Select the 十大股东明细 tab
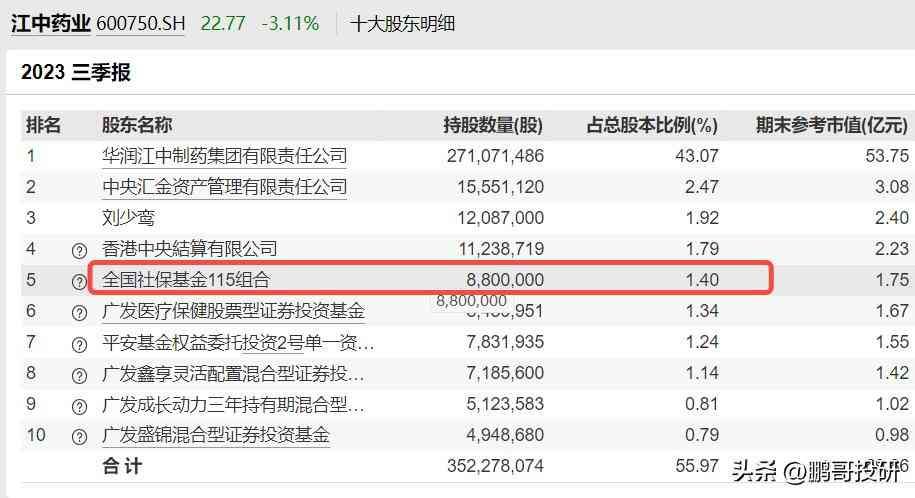Viewport: 915px width, 498px height. pyautogui.click(x=397, y=23)
